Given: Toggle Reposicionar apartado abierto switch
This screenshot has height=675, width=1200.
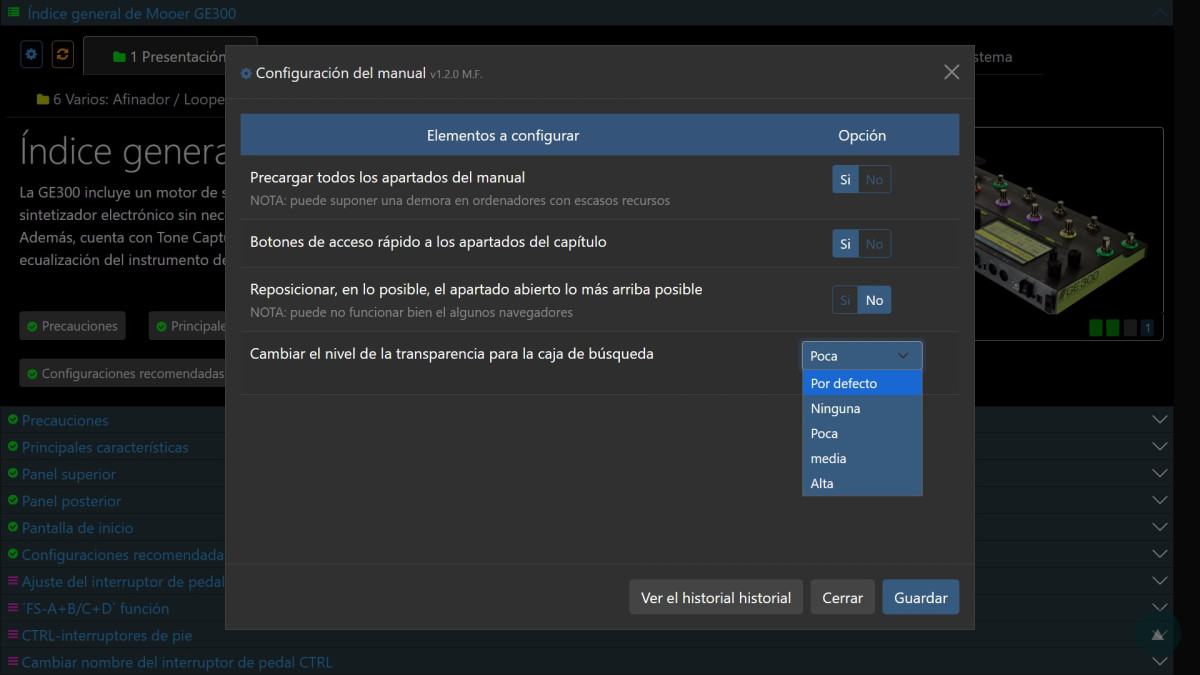Looking at the screenshot, I should tap(861, 300).
